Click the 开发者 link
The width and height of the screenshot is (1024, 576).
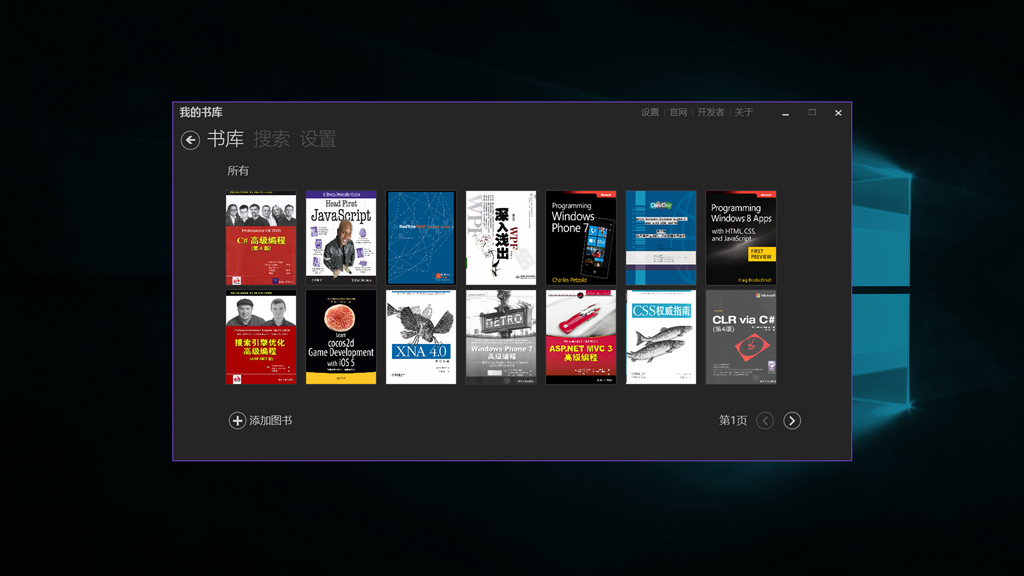pyautogui.click(x=711, y=113)
